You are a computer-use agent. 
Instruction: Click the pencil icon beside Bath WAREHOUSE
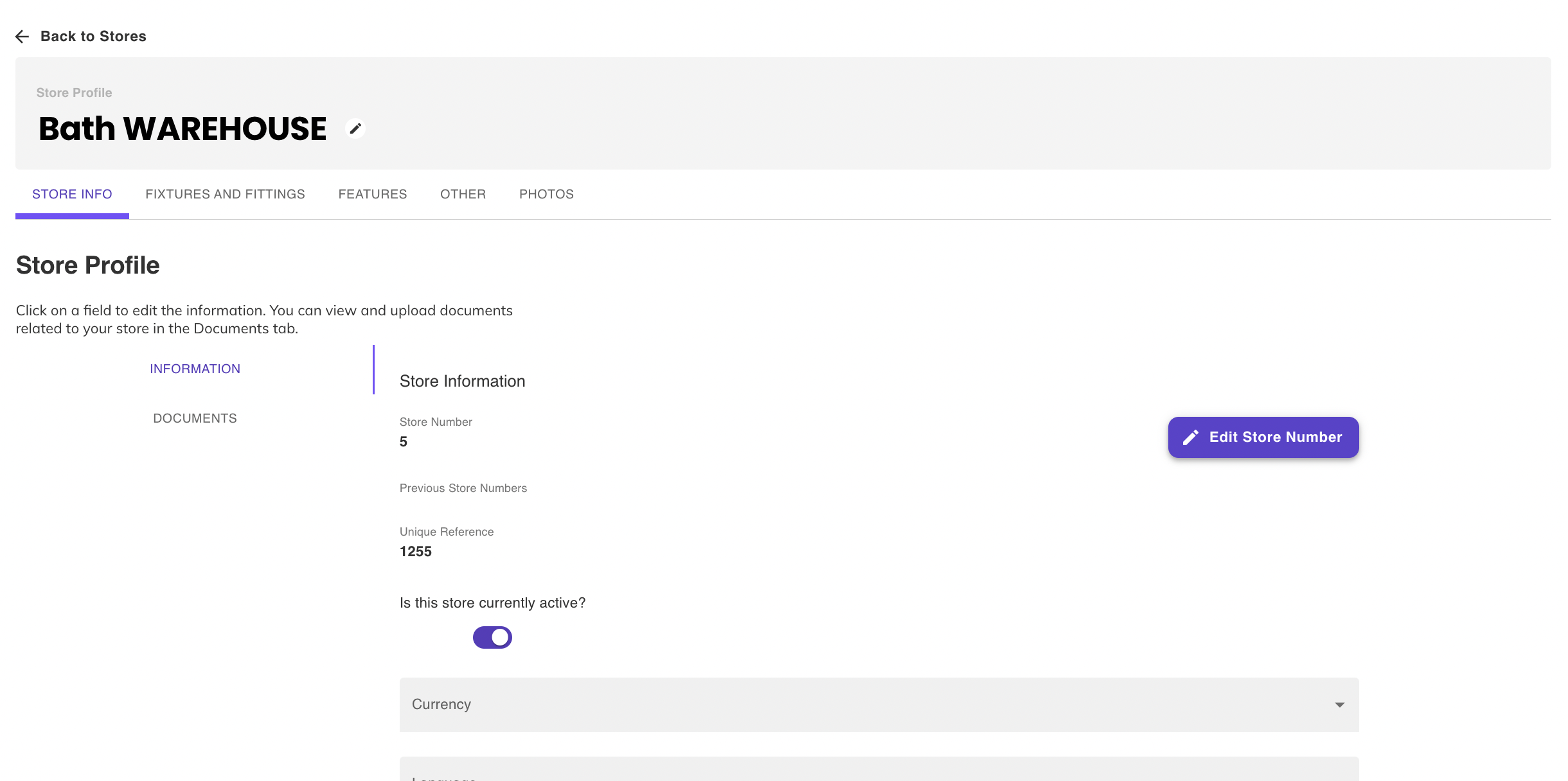tap(355, 128)
